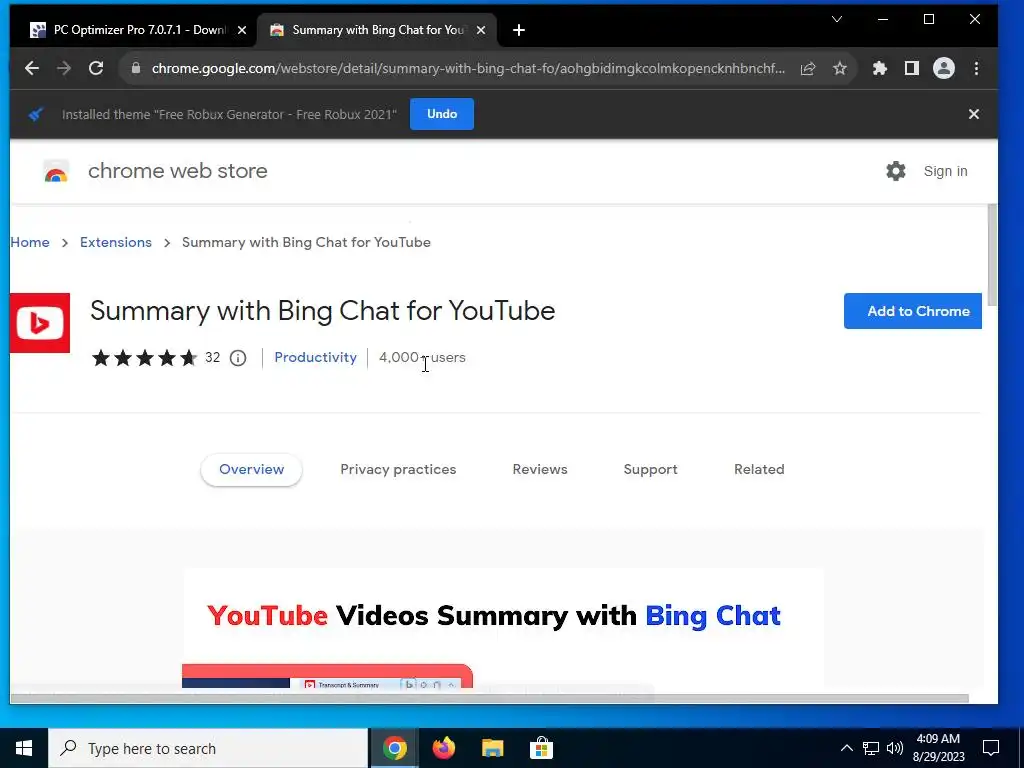The width and height of the screenshot is (1024, 768).
Task: Open the Support tab
Action: click(650, 470)
